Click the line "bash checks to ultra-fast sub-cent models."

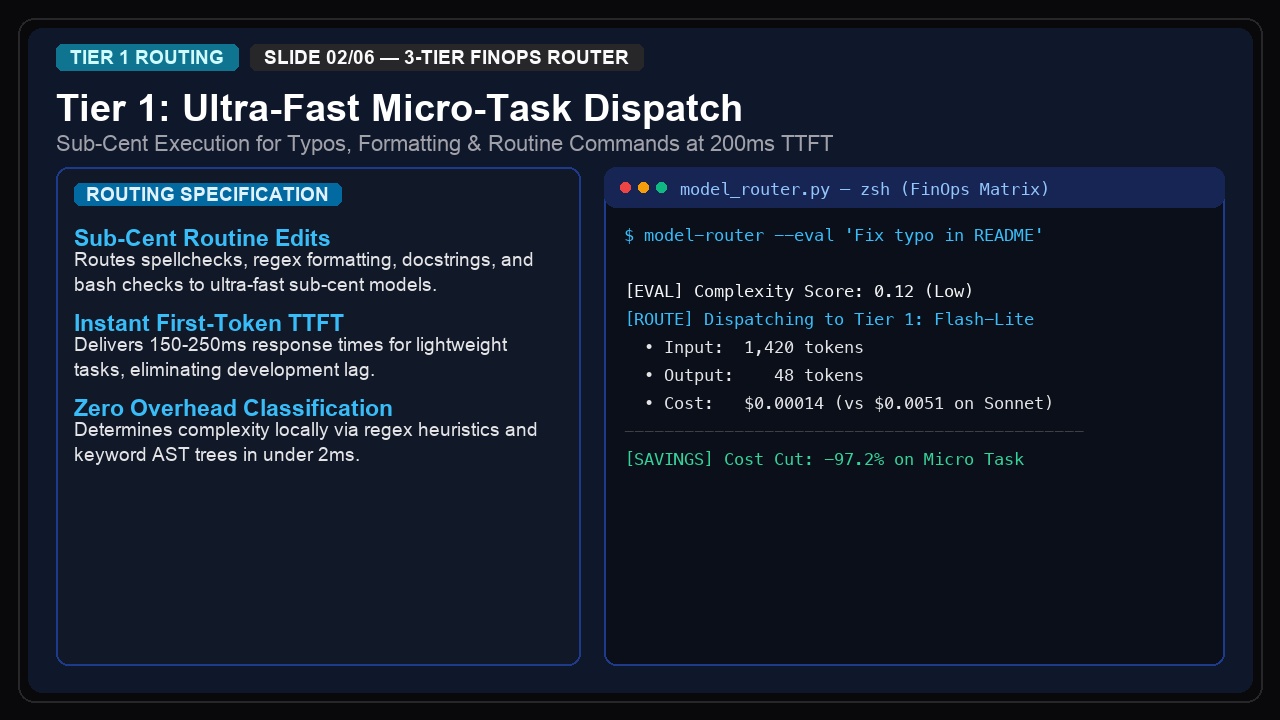[x=255, y=284]
